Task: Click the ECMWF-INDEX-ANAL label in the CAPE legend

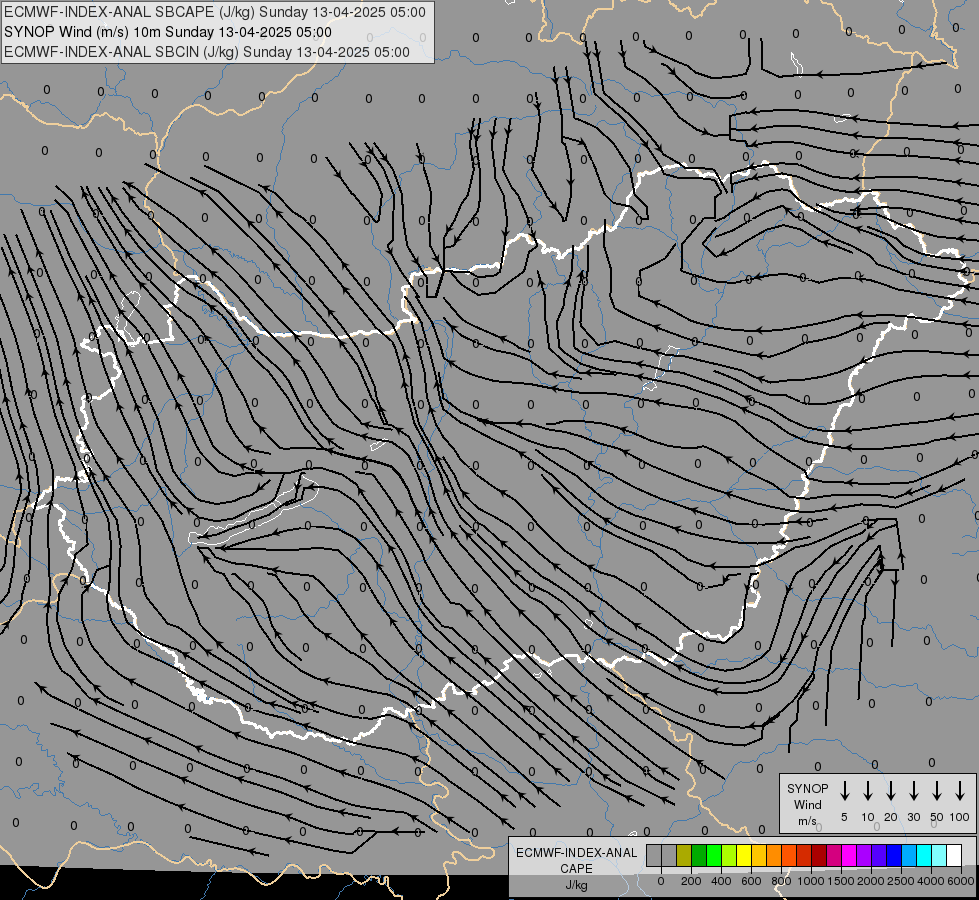Action: coord(576,853)
